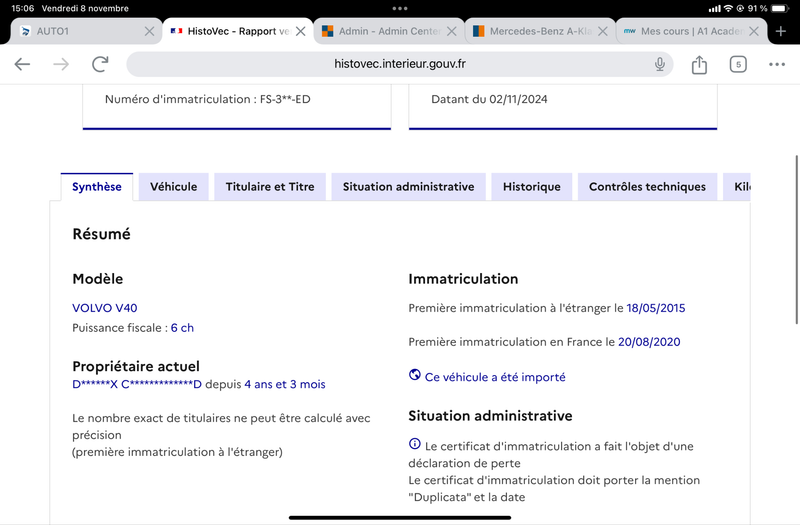
Task: Open the Historique tab
Action: click(x=532, y=187)
